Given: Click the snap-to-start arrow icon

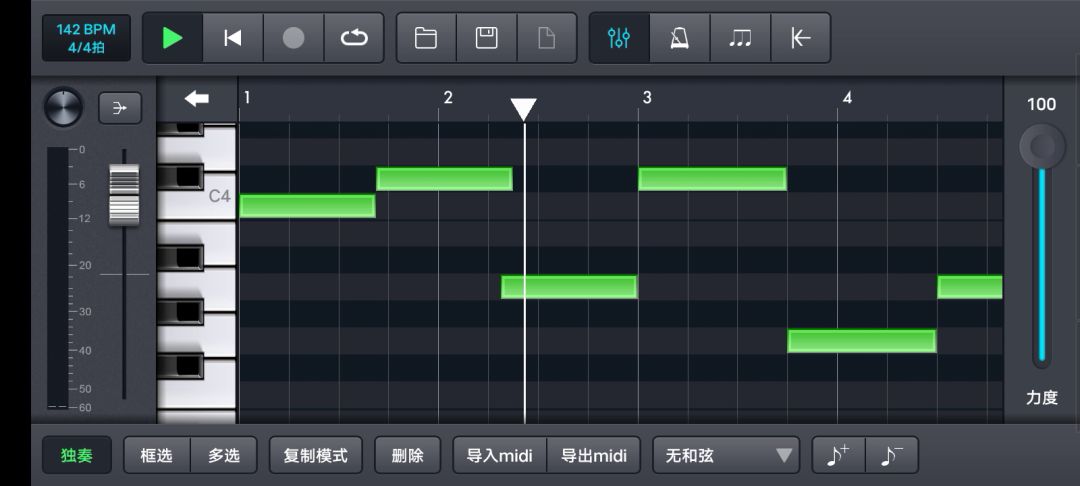Looking at the screenshot, I should tap(801, 38).
